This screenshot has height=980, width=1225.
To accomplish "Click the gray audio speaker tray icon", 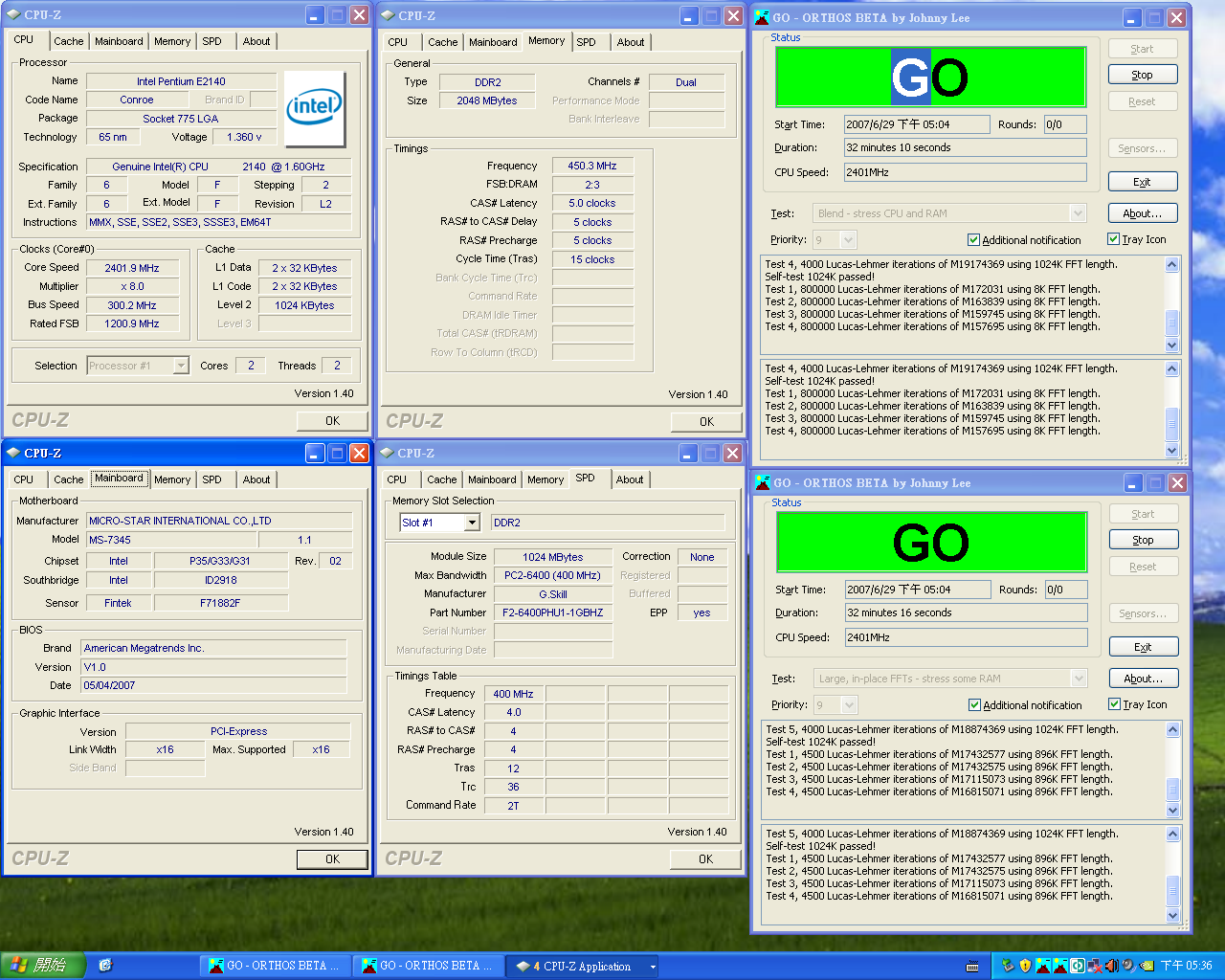I will point(1129,966).
